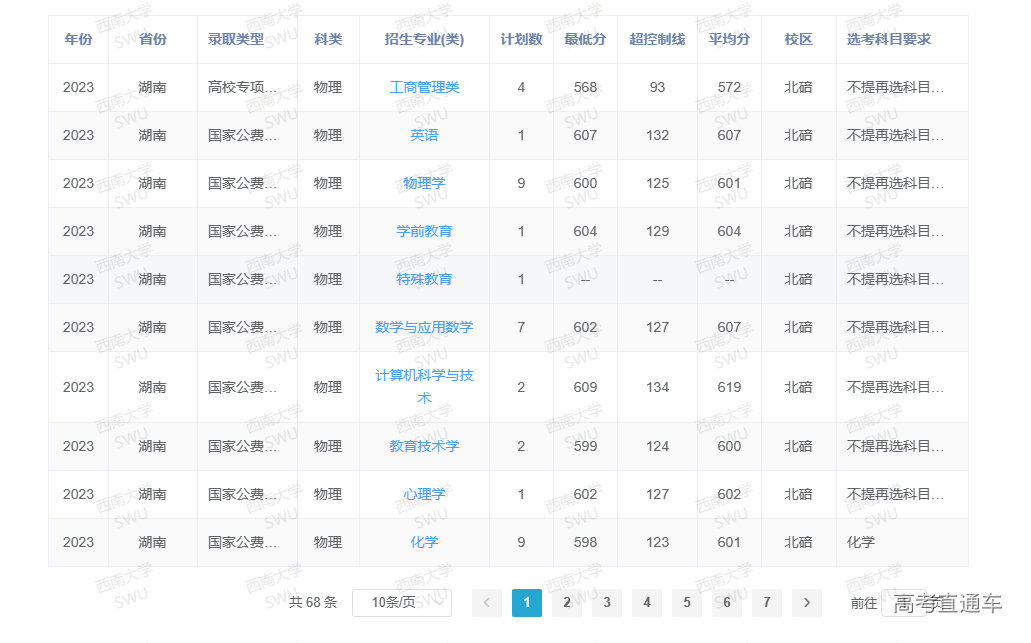The height and width of the screenshot is (643, 1031).
Task: Open the 教育技术学 major link
Action: pyautogui.click(x=424, y=446)
